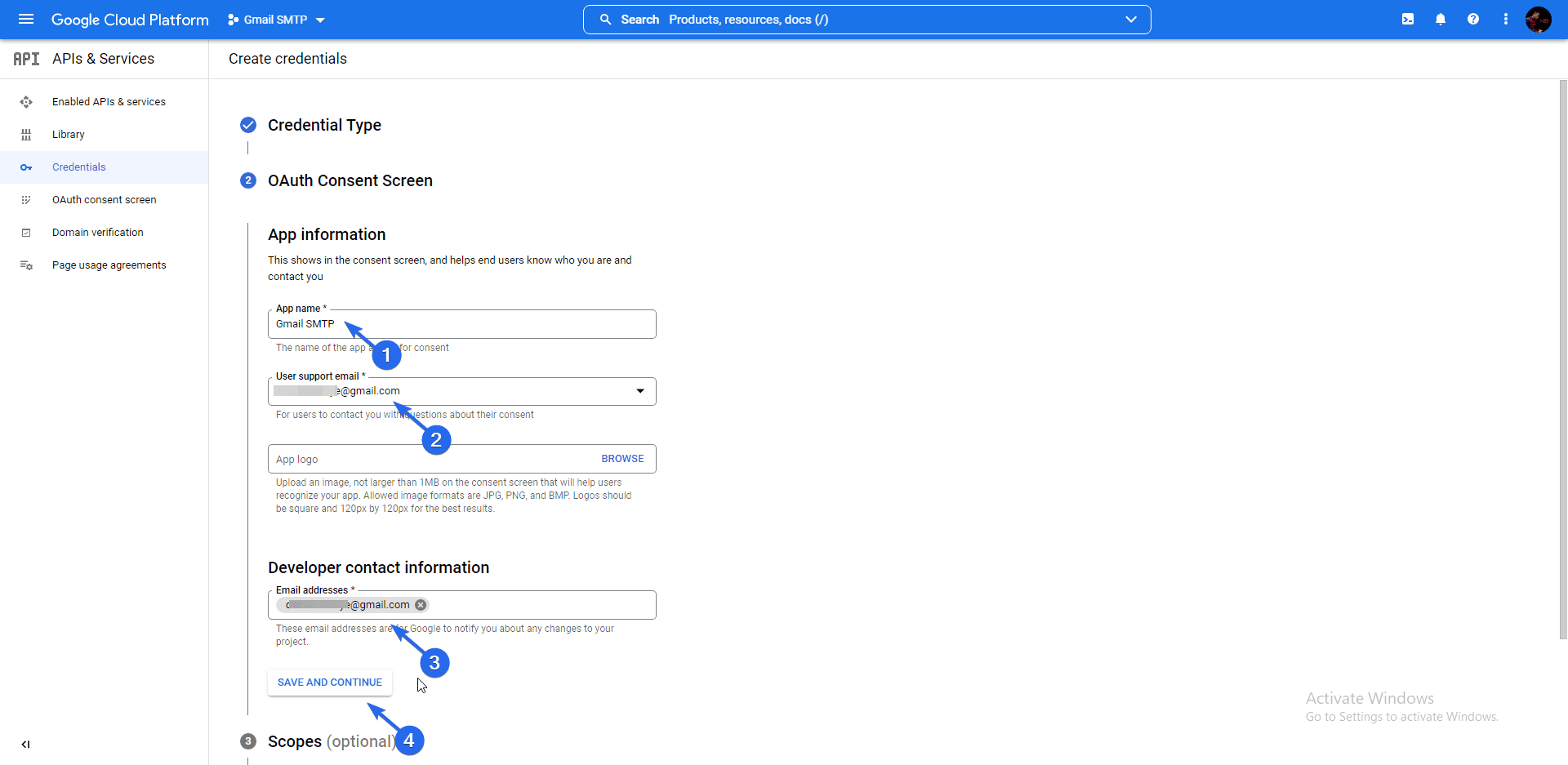Click the search magnifier icon
Screen dimensions: 1568x765
click(x=606, y=20)
